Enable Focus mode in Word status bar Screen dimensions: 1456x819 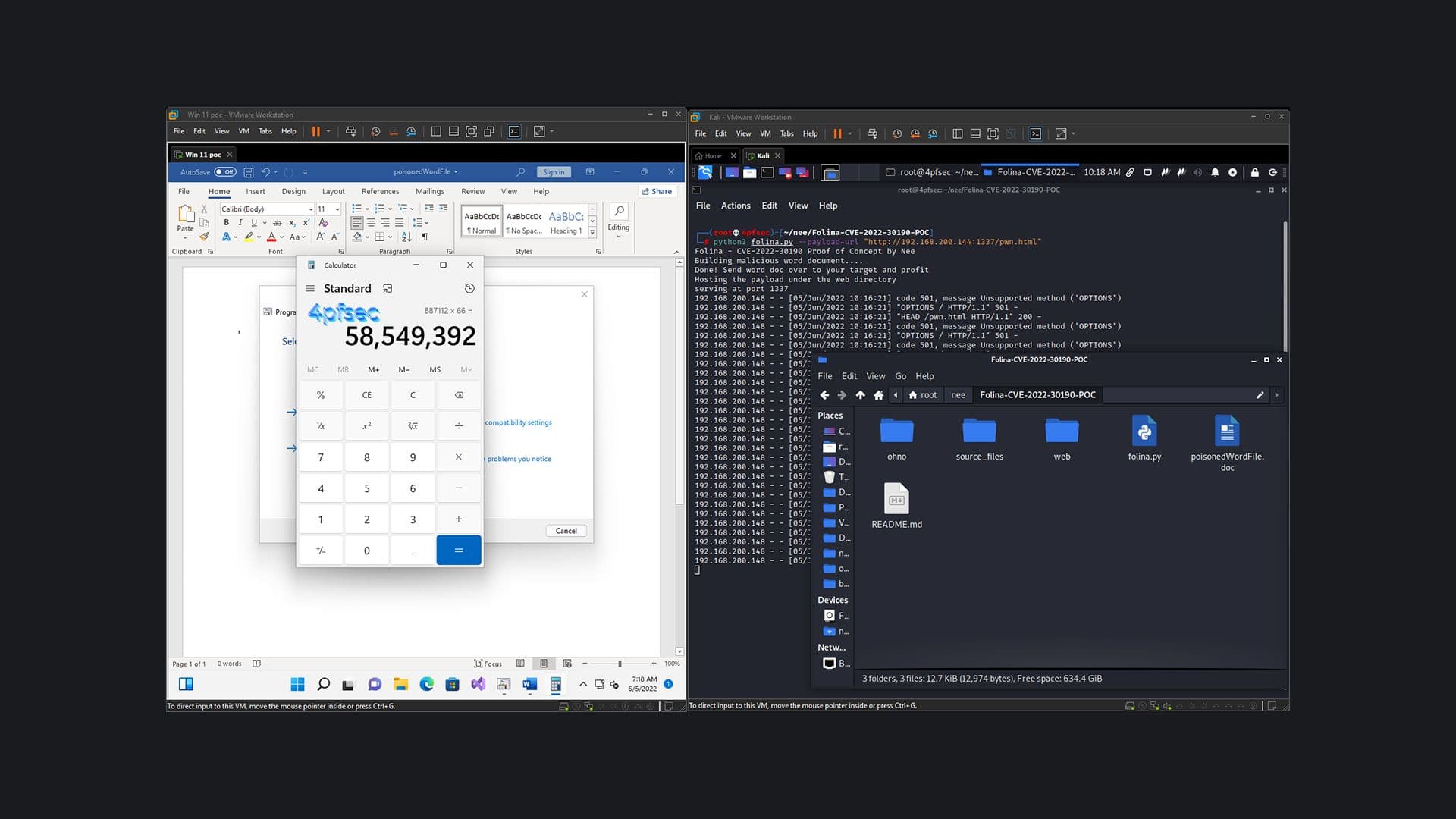point(488,663)
